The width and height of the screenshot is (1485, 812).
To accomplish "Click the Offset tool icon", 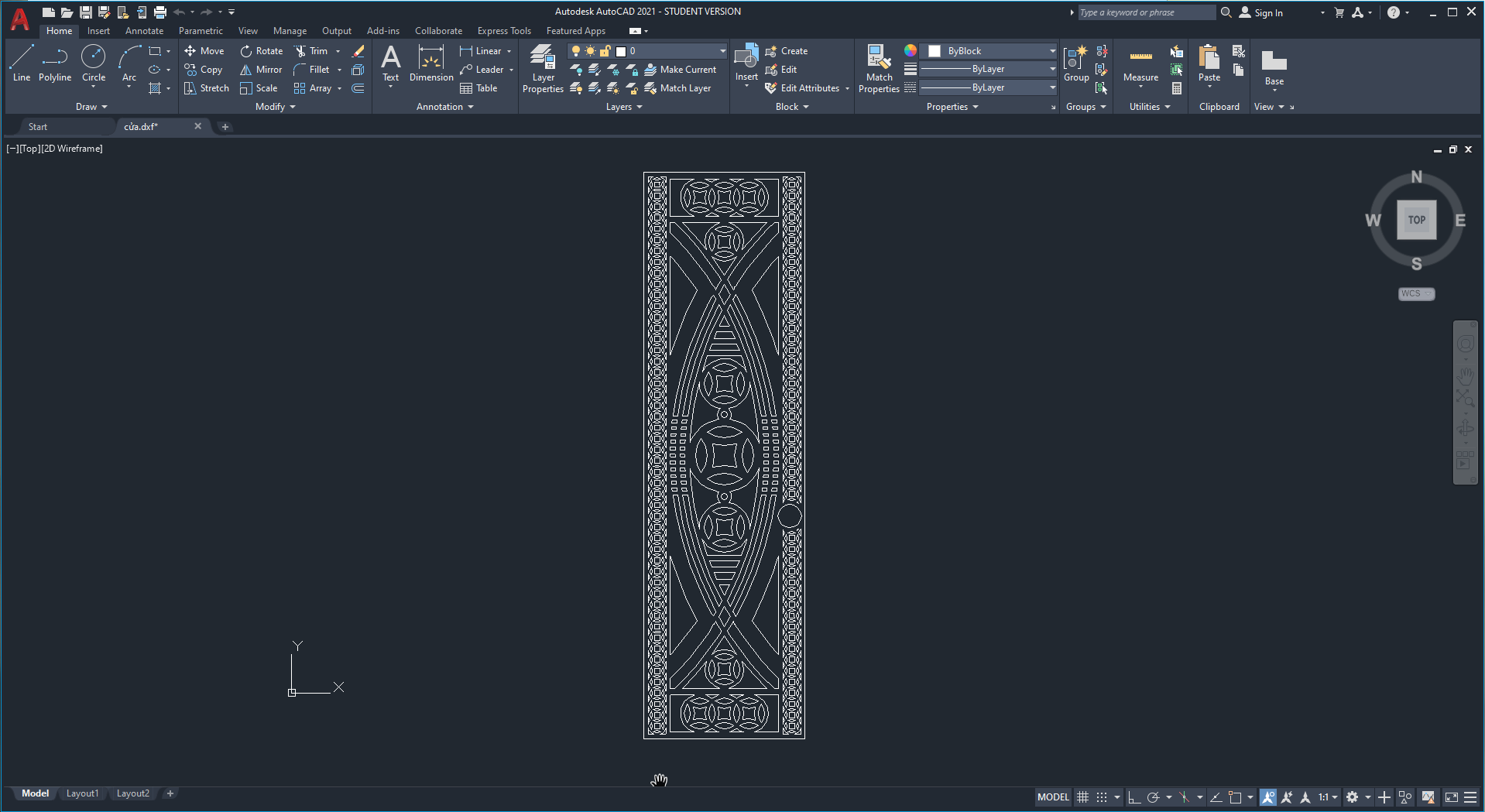I will point(358,88).
